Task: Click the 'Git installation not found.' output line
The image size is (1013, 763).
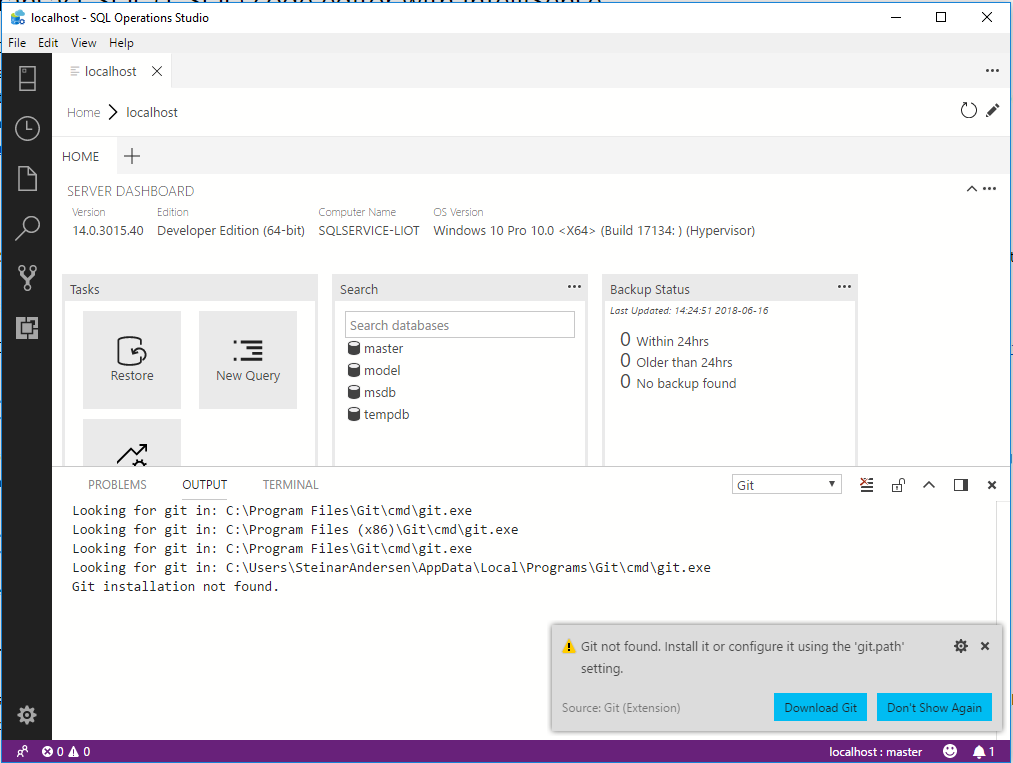Action: (x=175, y=587)
